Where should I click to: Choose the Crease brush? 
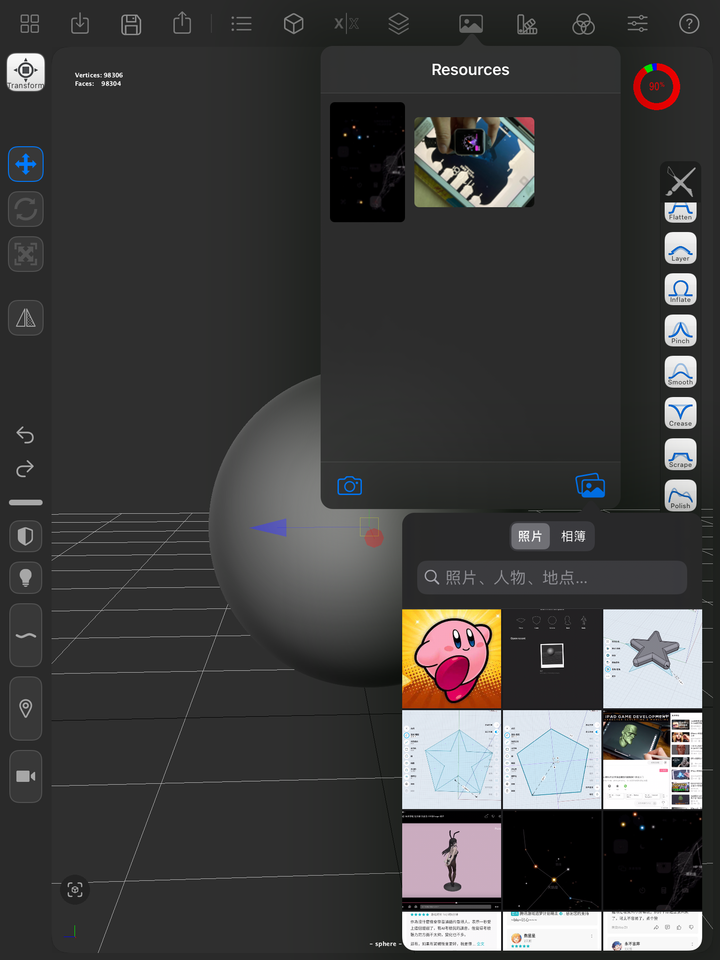pos(680,413)
